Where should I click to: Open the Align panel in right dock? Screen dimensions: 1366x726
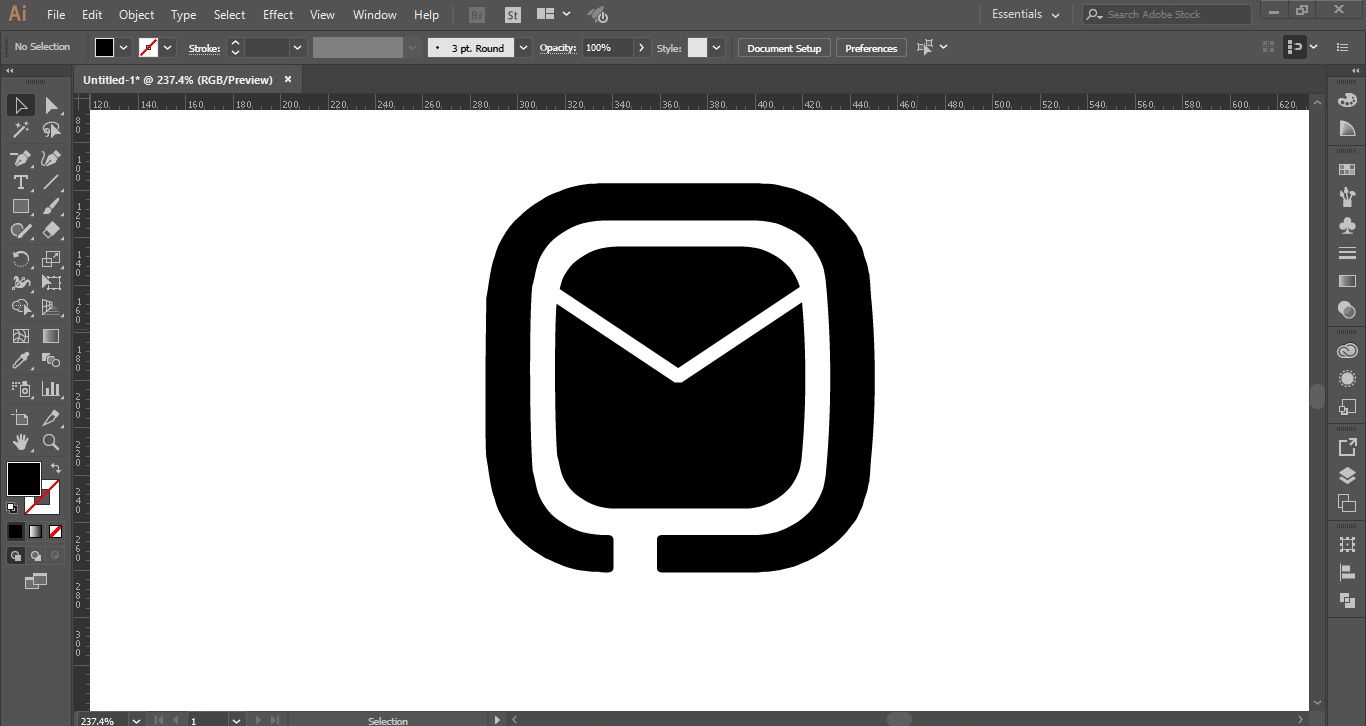point(1347,572)
